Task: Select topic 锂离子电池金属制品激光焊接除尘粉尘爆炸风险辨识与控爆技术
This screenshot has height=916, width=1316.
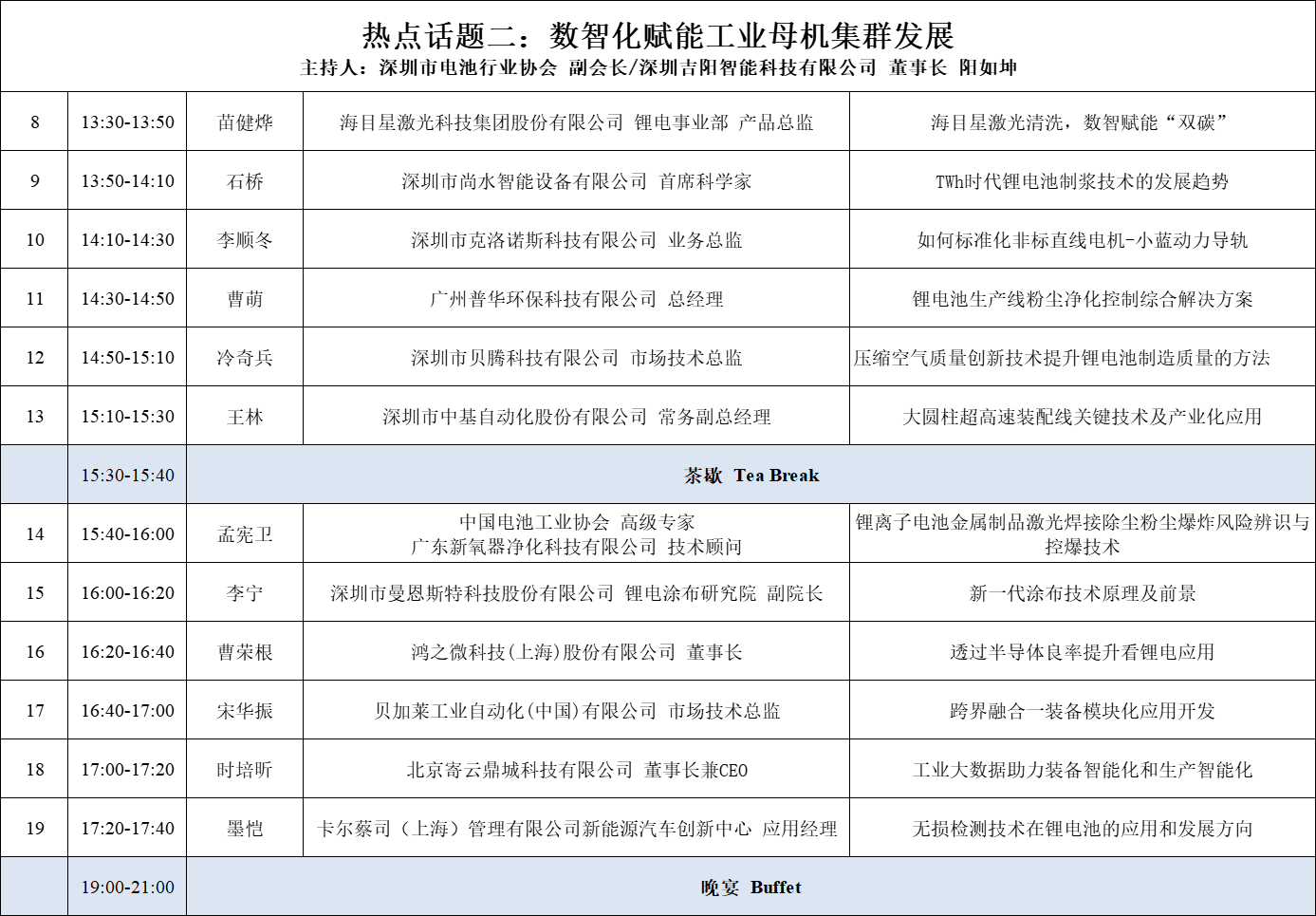Action: click(1083, 533)
